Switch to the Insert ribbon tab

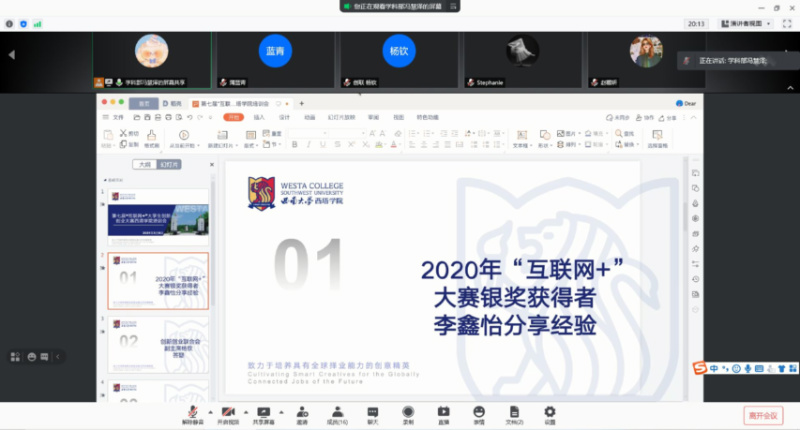point(259,117)
